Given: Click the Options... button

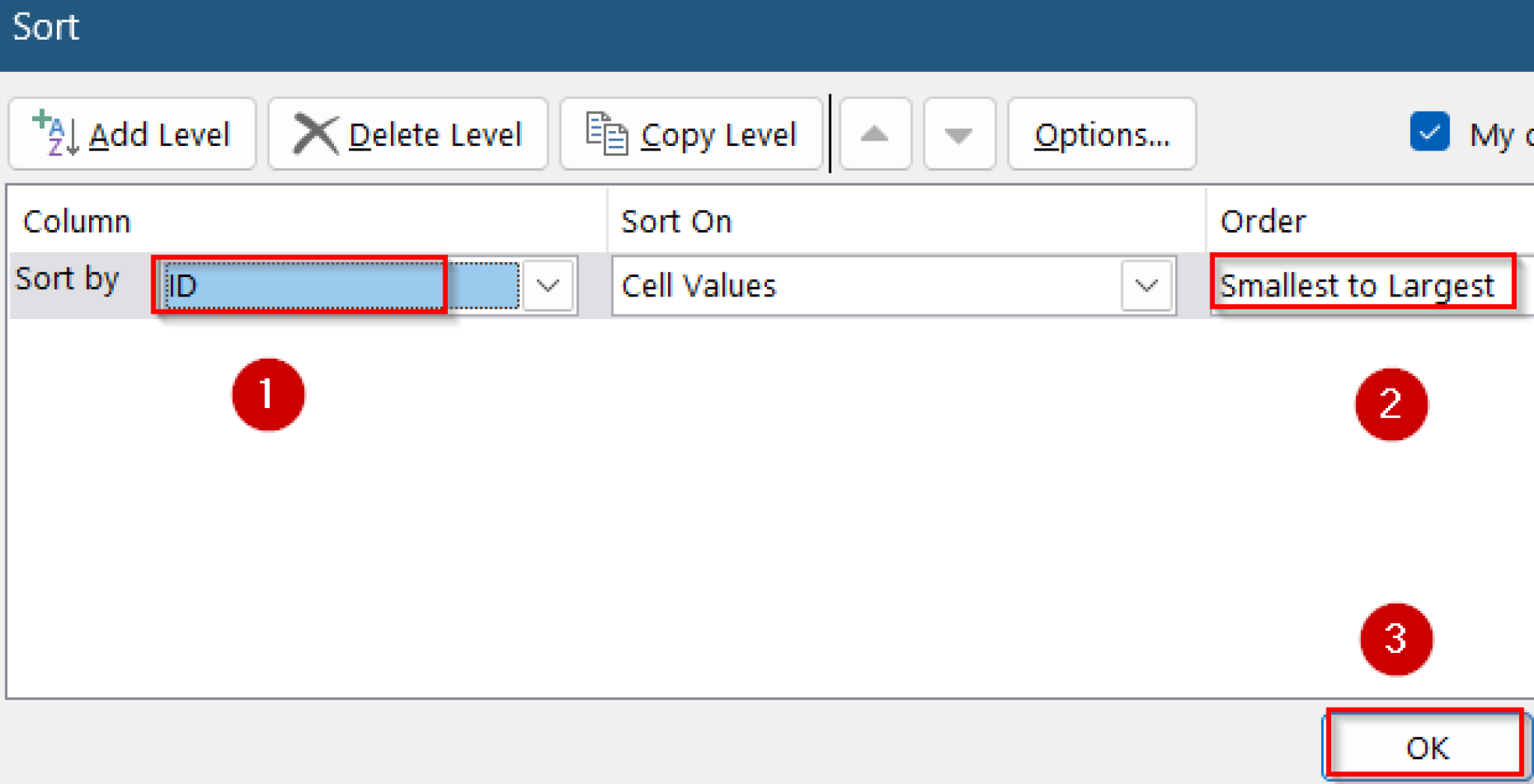Looking at the screenshot, I should (x=1101, y=135).
